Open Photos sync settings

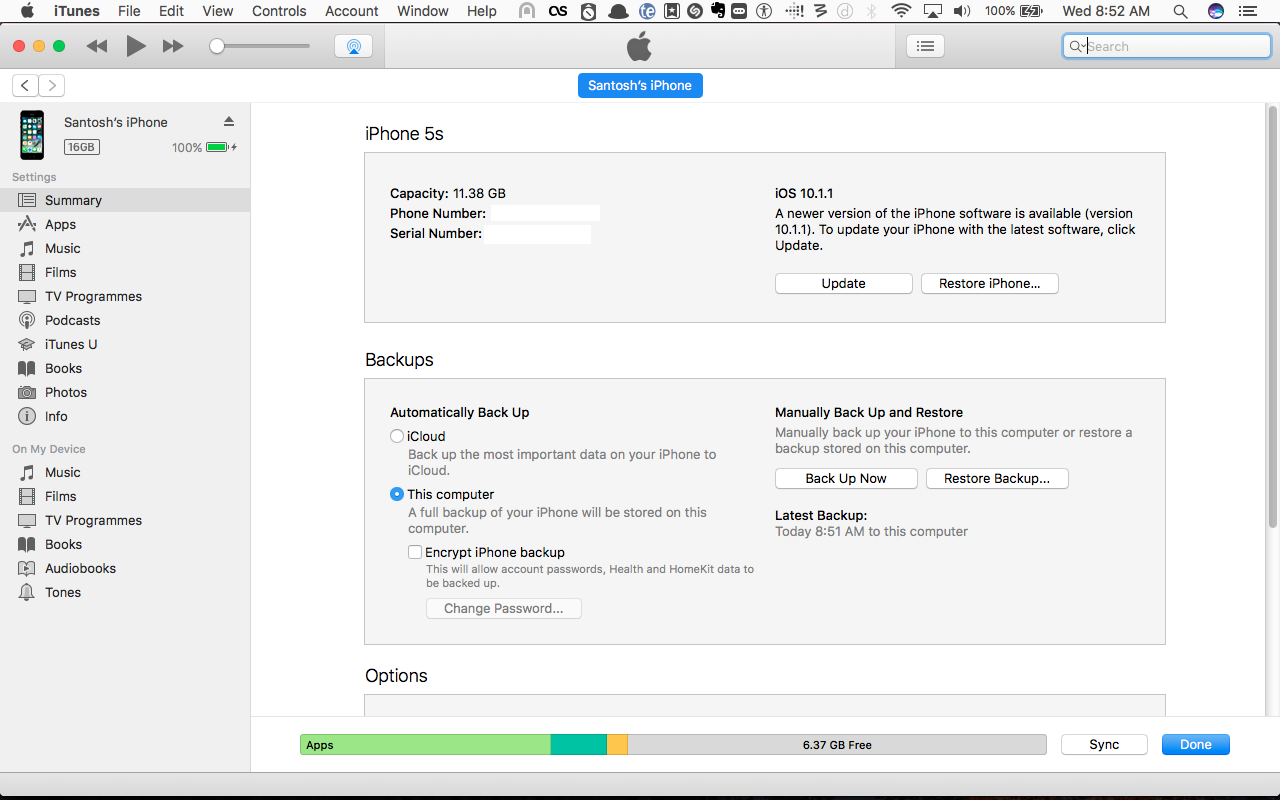pyautogui.click(x=125, y=392)
